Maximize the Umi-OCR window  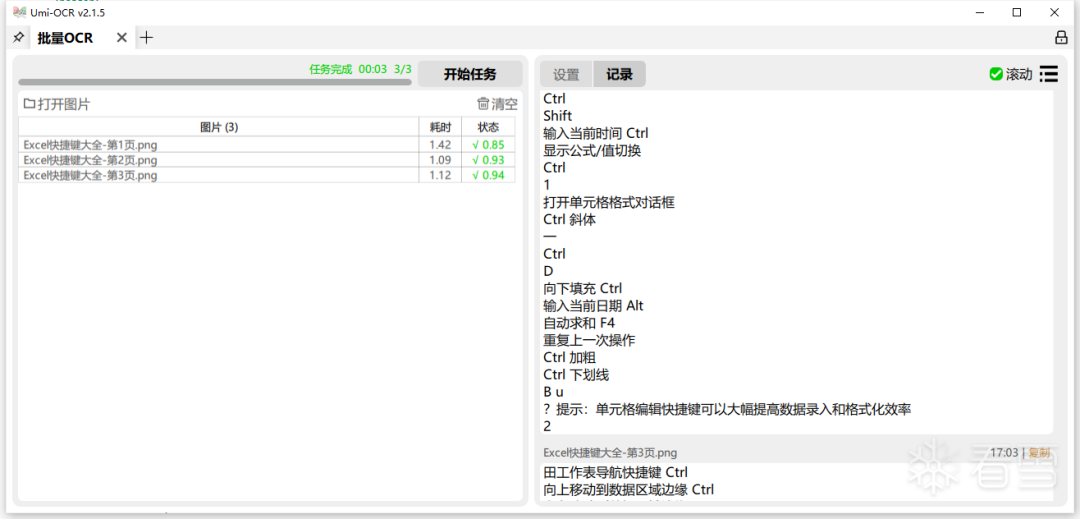click(1017, 12)
